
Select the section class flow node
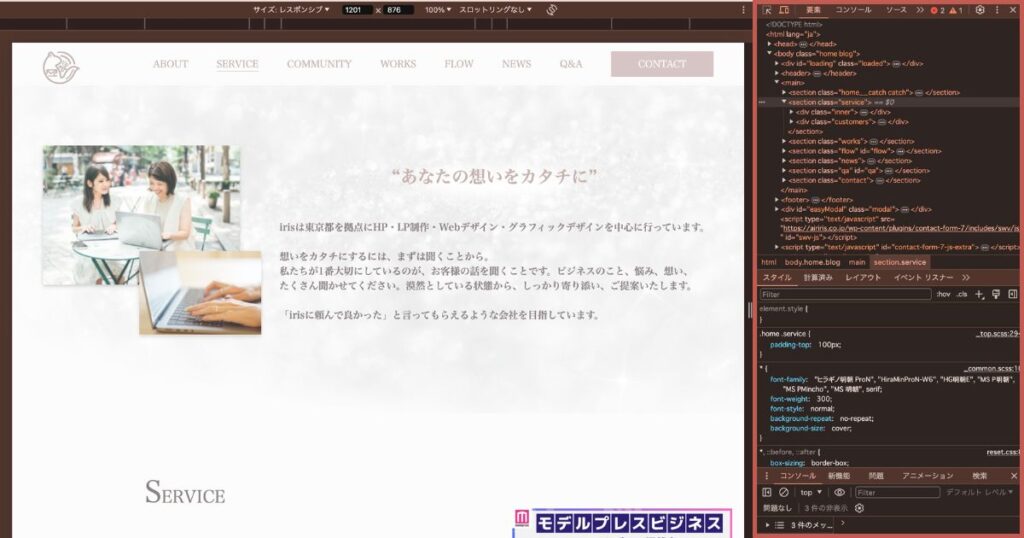point(865,151)
